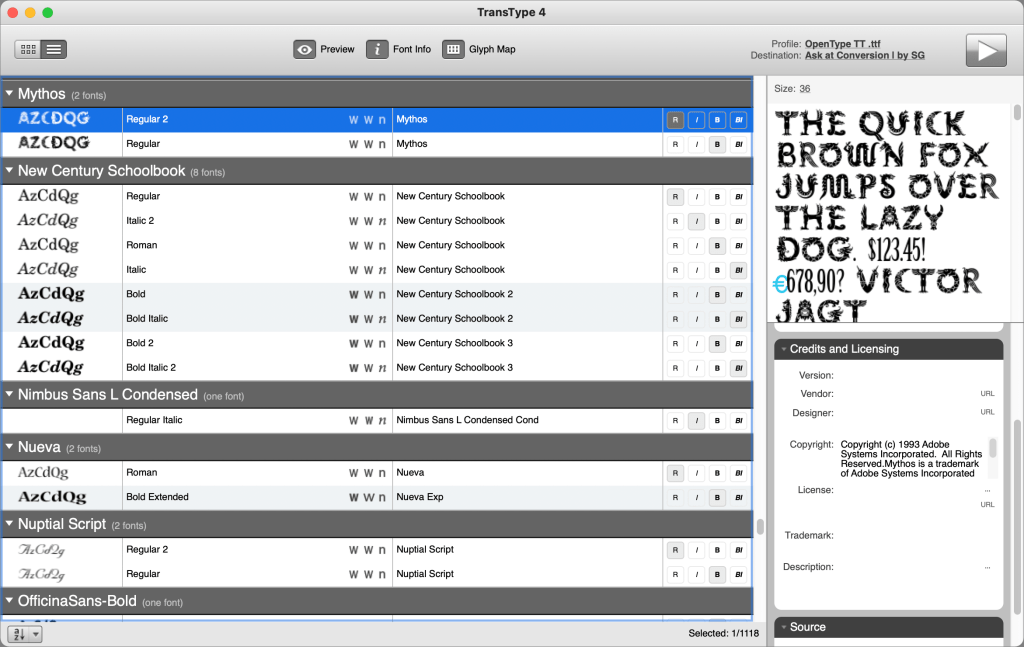The width and height of the screenshot is (1024, 647).
Task: Select the Bold Italic style name
Action: (147, 319)
